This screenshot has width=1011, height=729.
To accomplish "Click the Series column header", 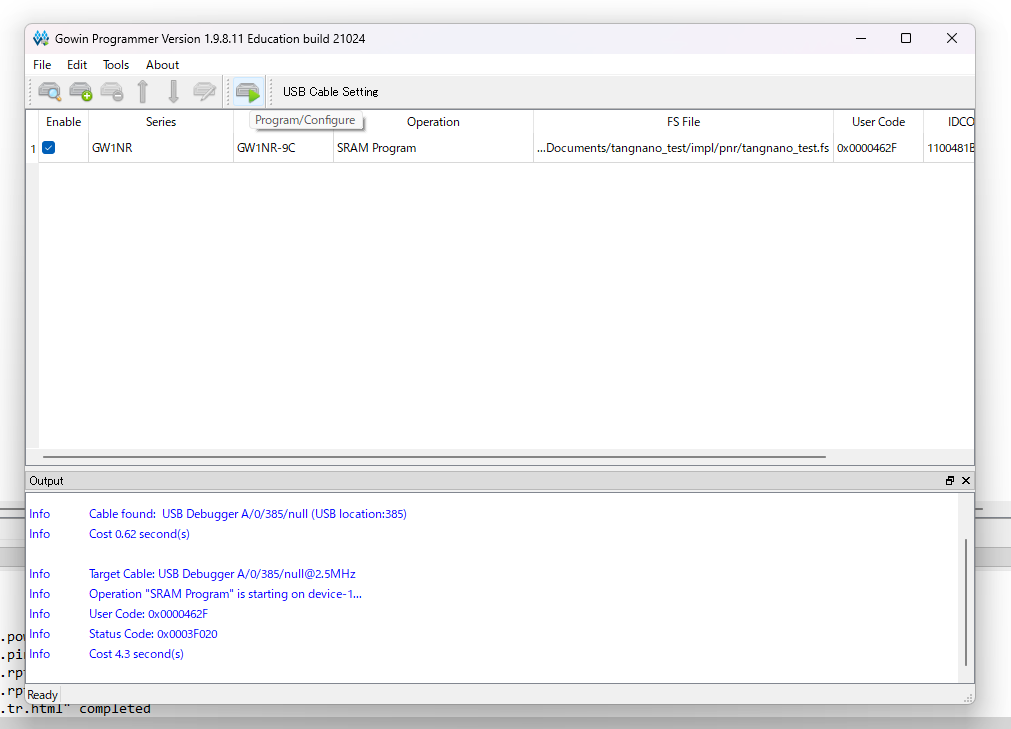I will click(x=161, y=122).
